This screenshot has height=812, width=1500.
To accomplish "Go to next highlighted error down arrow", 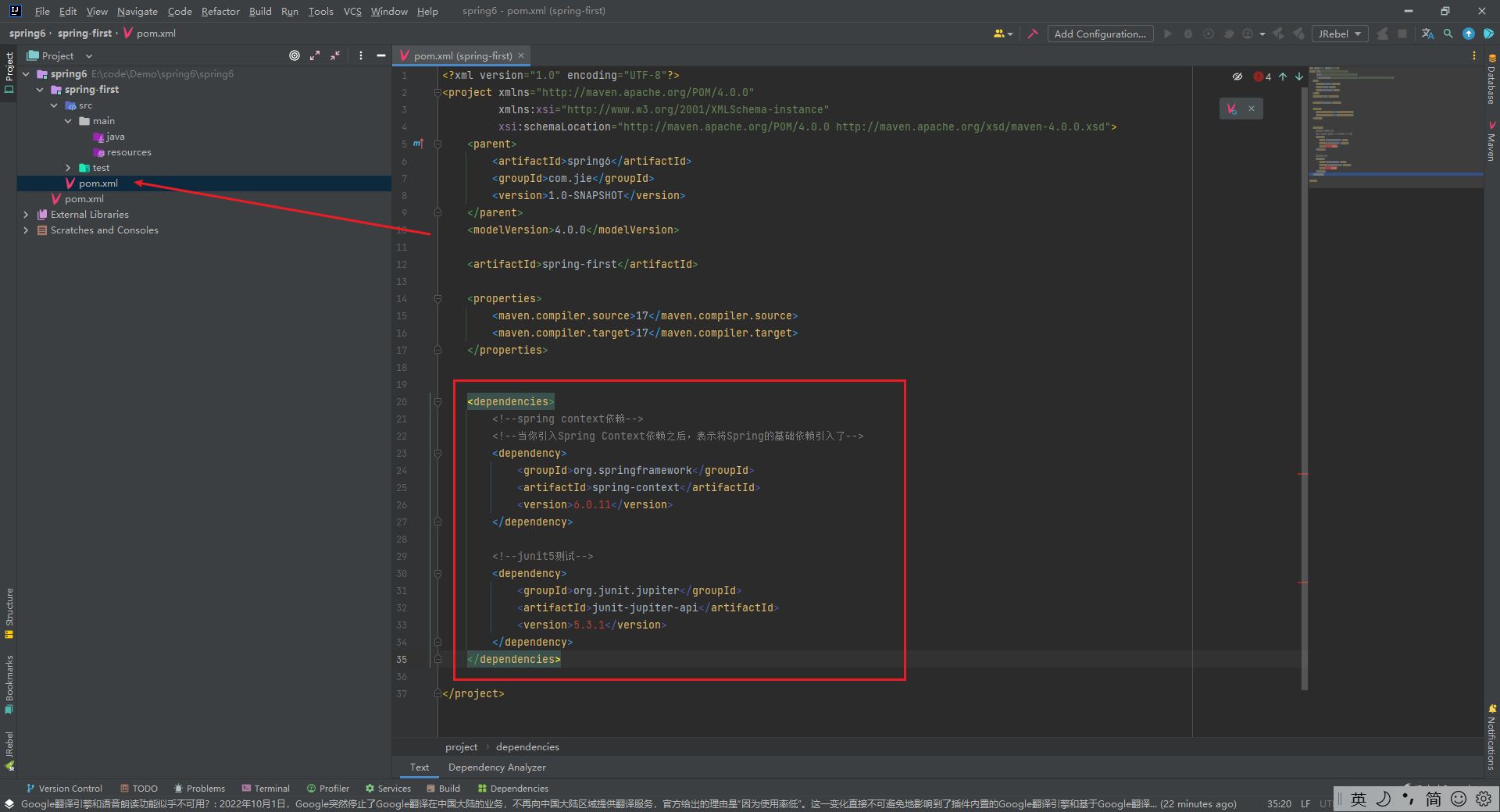I will [1299, 77].
